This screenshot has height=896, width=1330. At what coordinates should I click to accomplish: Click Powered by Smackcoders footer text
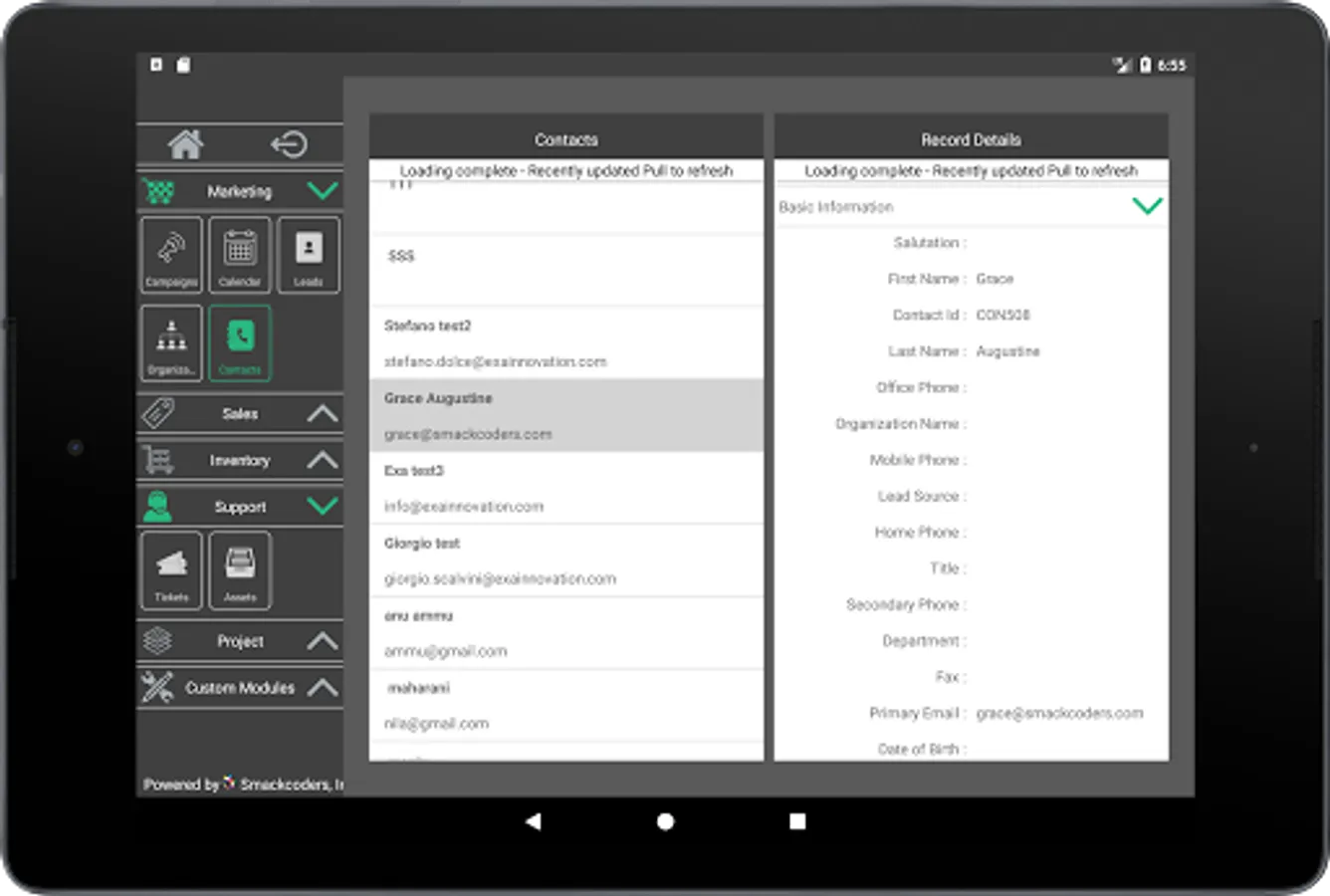243,784
